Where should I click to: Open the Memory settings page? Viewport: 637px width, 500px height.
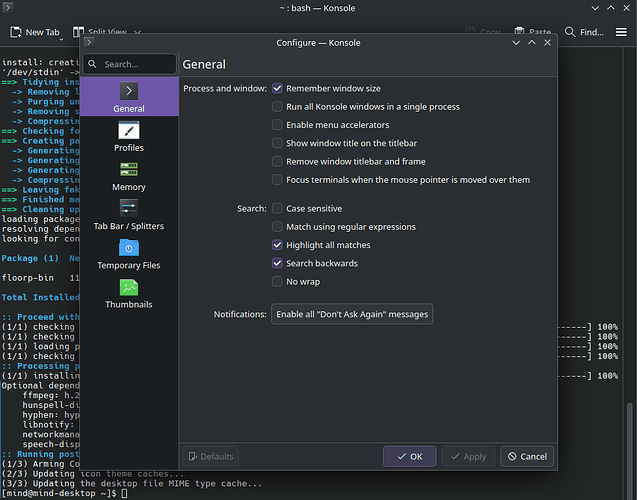coord(129,176)
